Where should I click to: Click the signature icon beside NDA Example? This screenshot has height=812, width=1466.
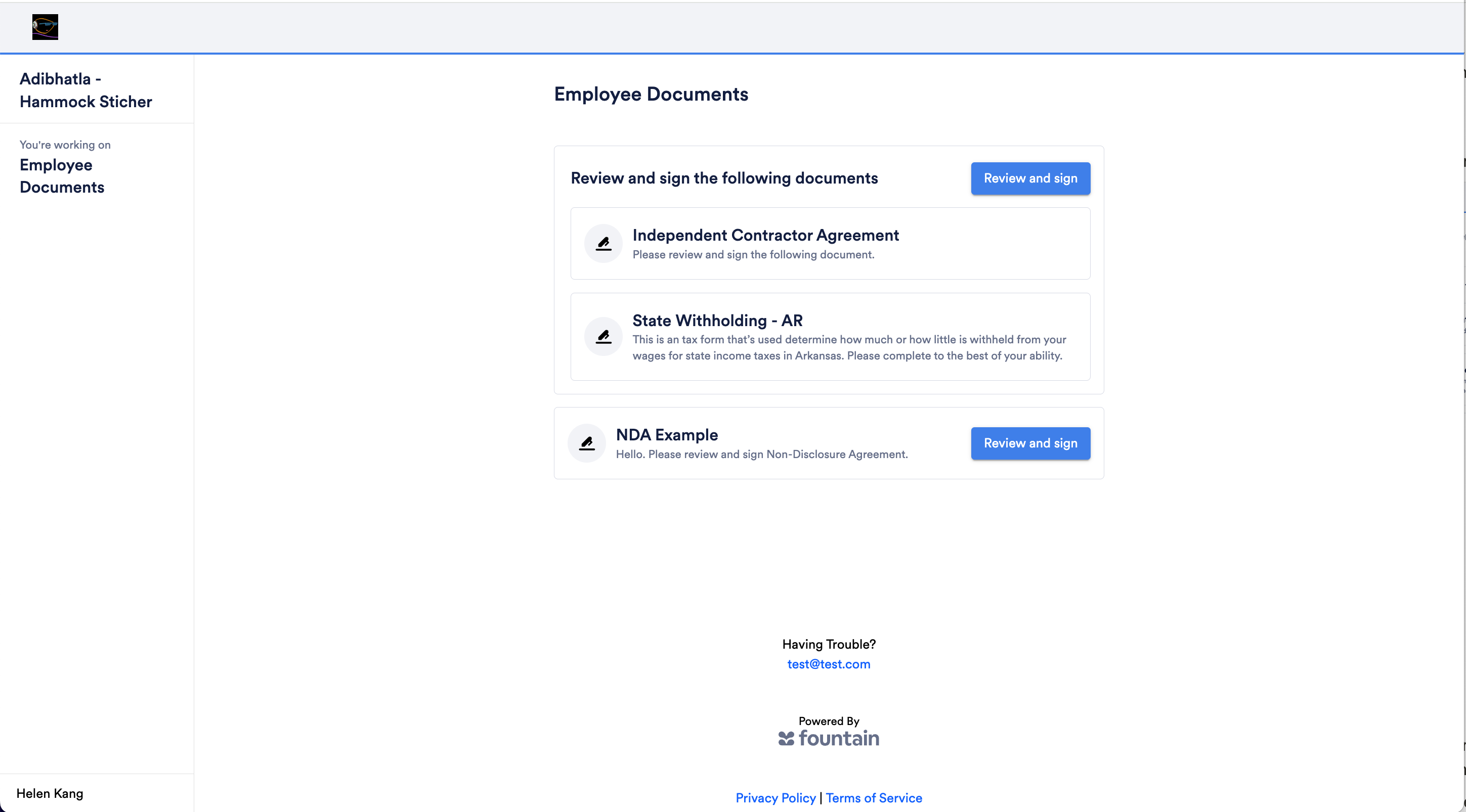[587, 443]
